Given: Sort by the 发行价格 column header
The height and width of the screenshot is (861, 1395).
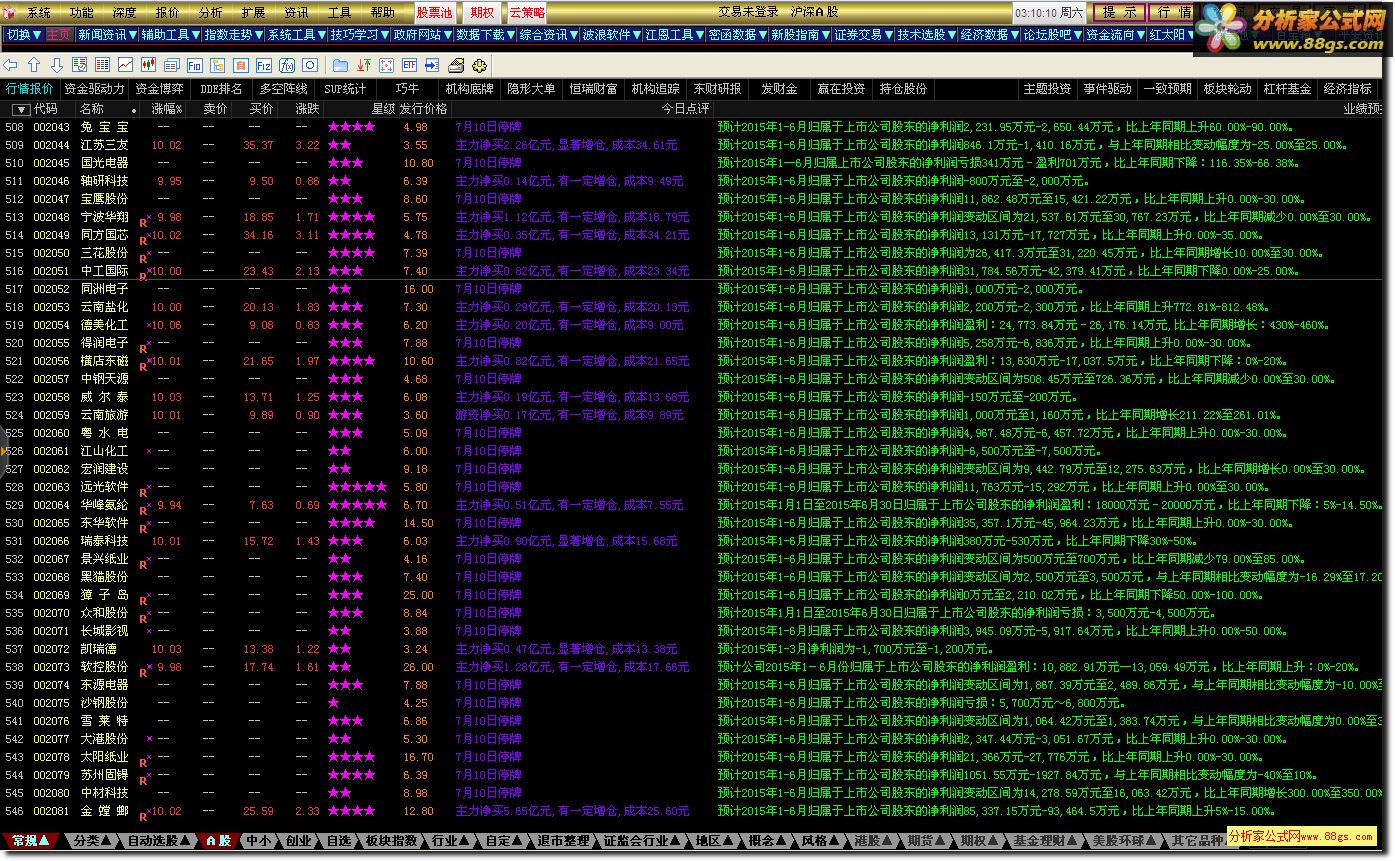Looking at the screenshot, I should (423, 109).
